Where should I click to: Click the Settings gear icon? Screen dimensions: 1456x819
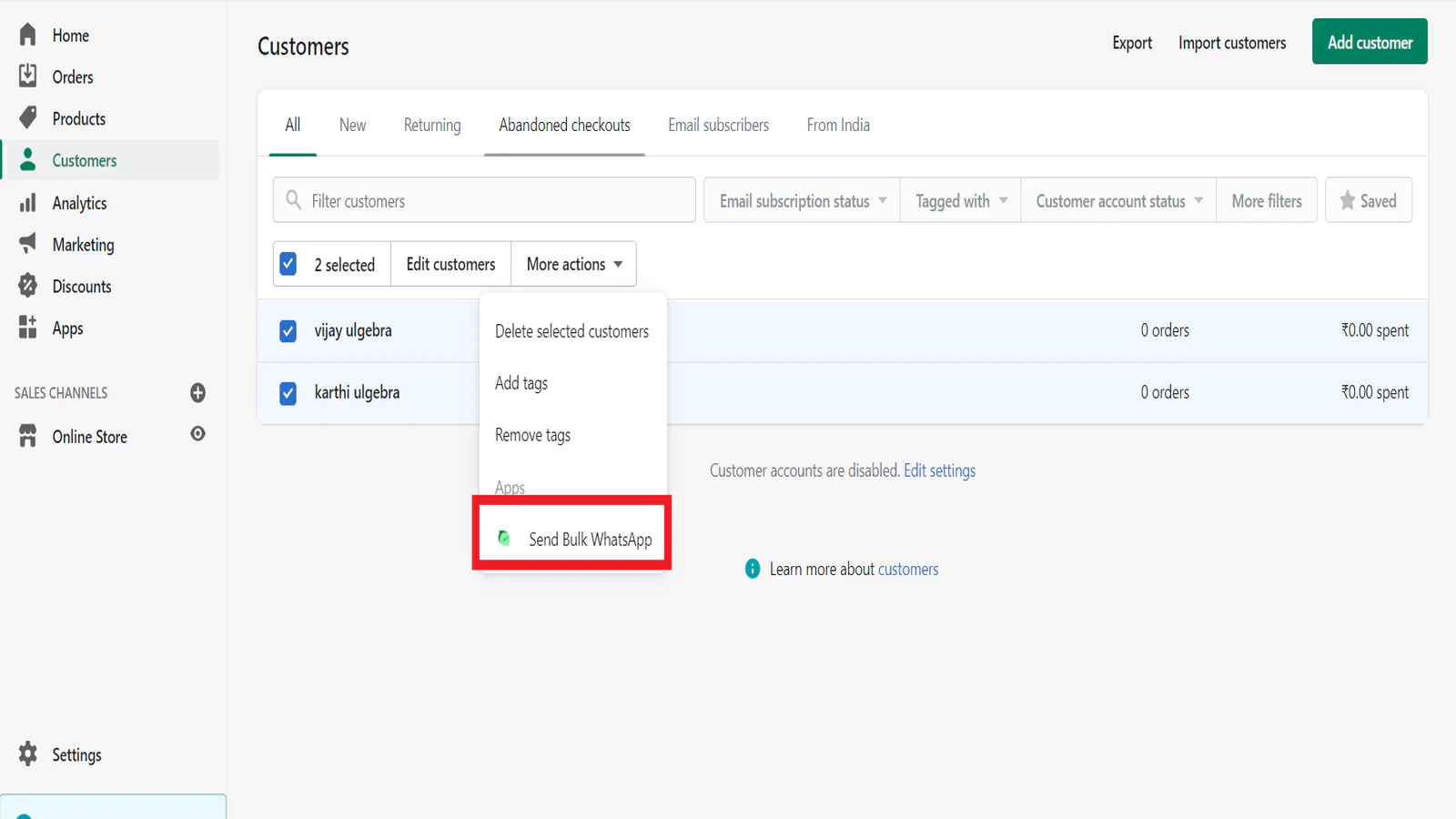coord(28,754)
